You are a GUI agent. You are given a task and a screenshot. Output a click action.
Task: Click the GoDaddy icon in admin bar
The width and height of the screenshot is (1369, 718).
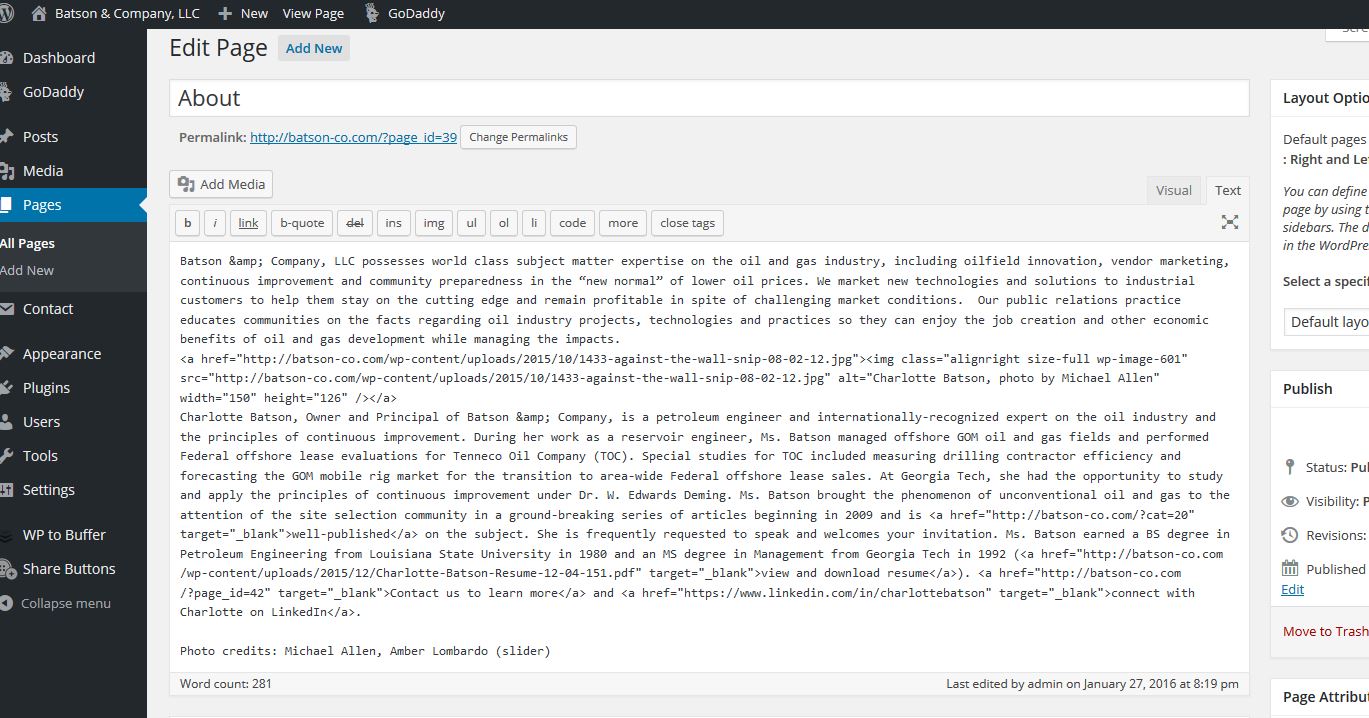tap(372, 14)
